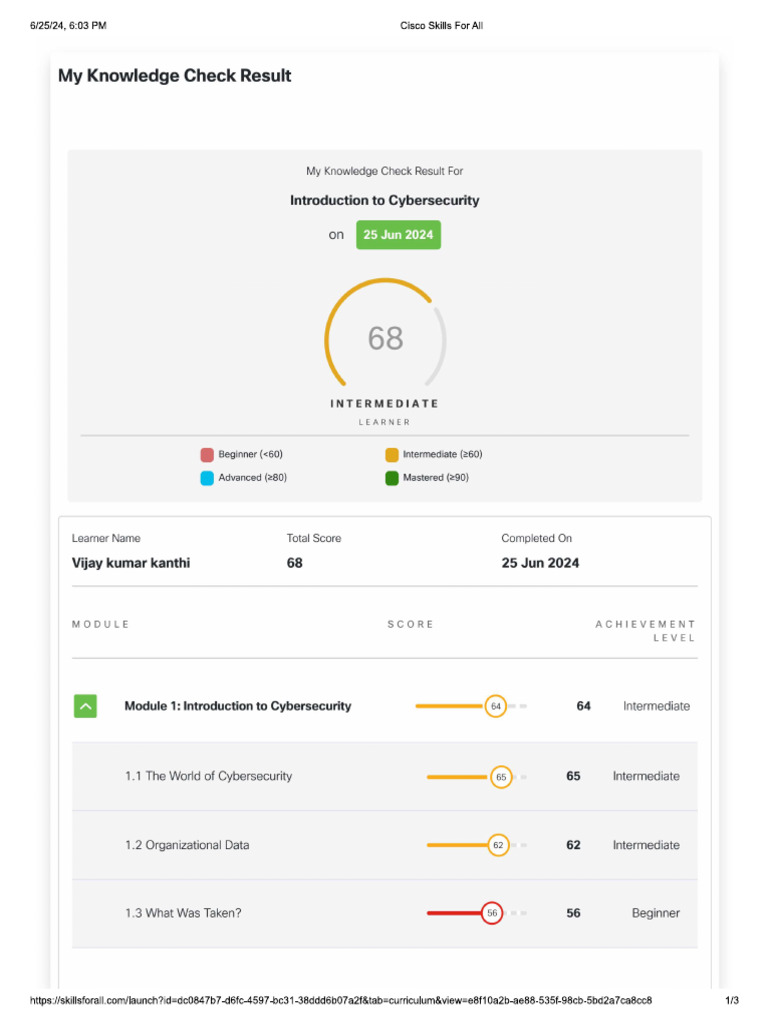Select 1.3 What Was Taken? row
Viewport: 768px width, 1024px height.
pos(385,913)
